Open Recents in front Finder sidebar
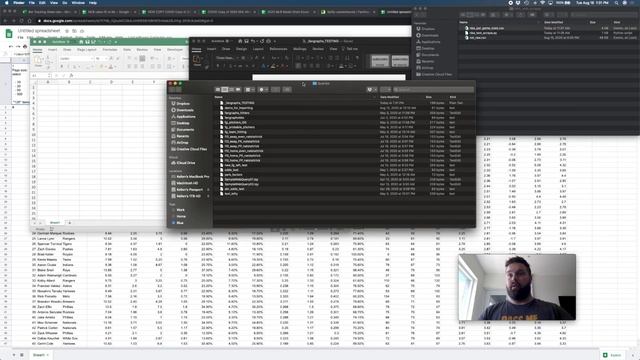 click(x=180, y=136)
